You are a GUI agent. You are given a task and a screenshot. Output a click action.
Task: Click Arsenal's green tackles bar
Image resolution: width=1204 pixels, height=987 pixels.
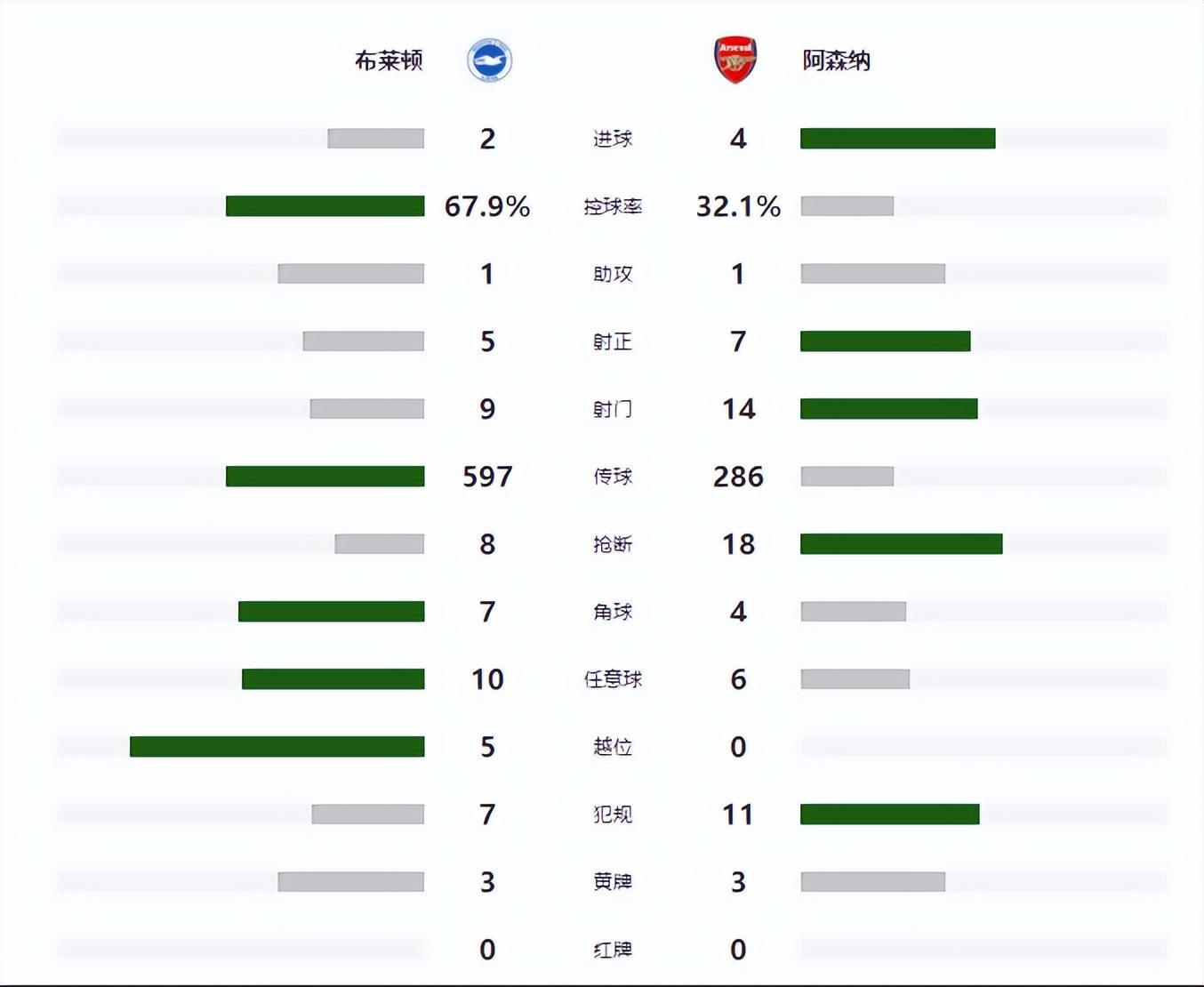click(901, 544)
